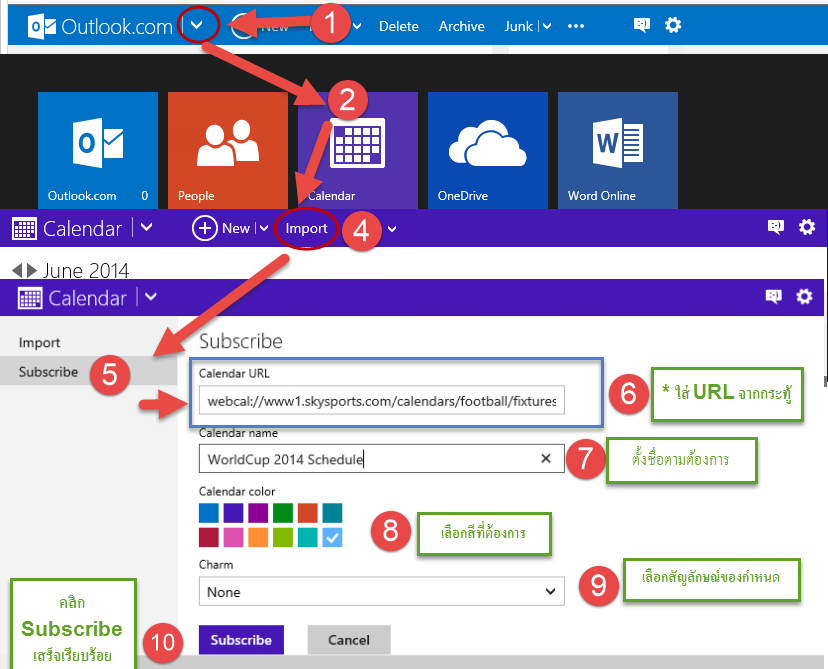This screenshot has width=828, height=669.
Task: Go to next month arrow
Action: [32, 270]
